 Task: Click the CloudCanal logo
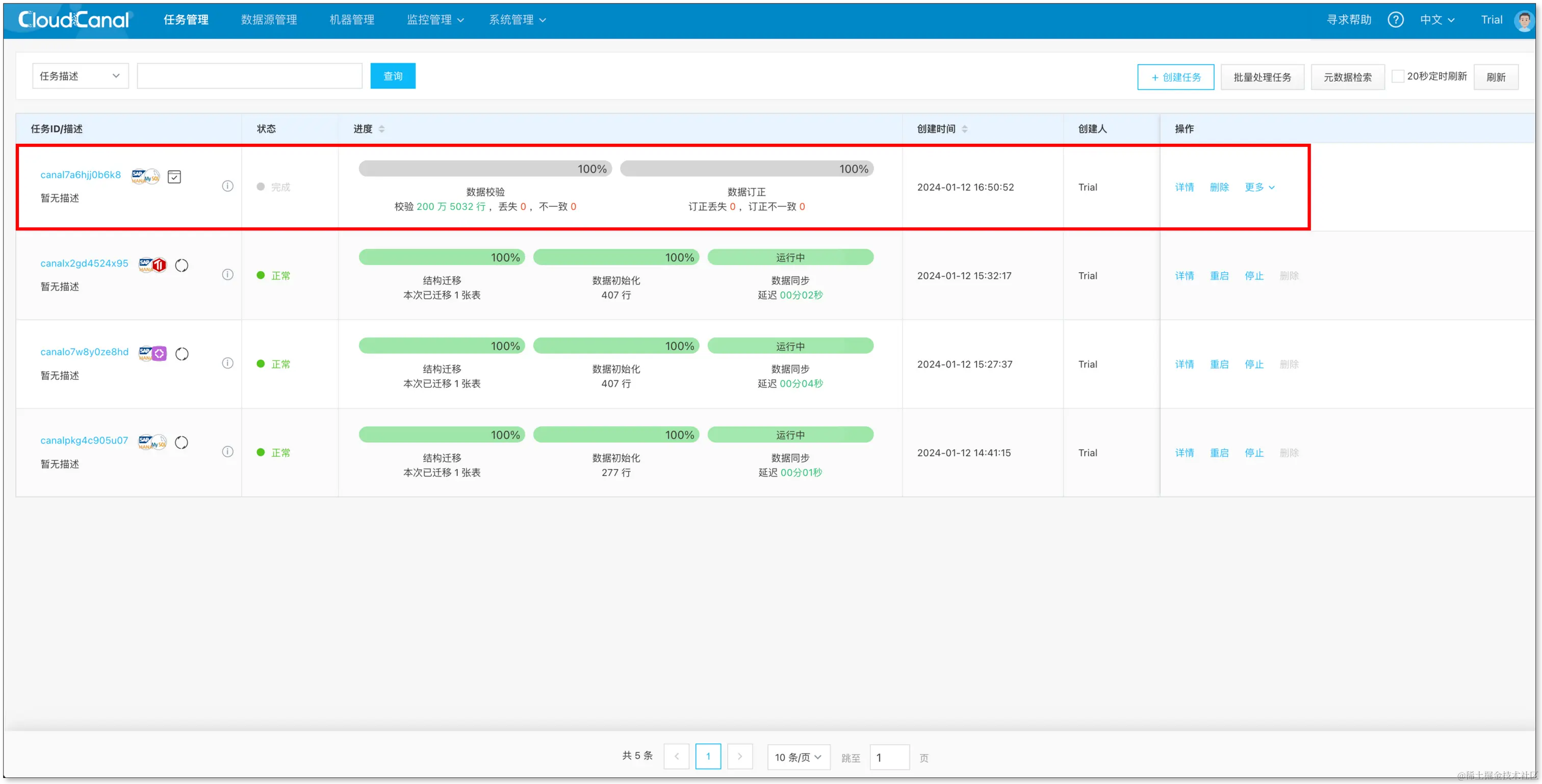[73, 20]
